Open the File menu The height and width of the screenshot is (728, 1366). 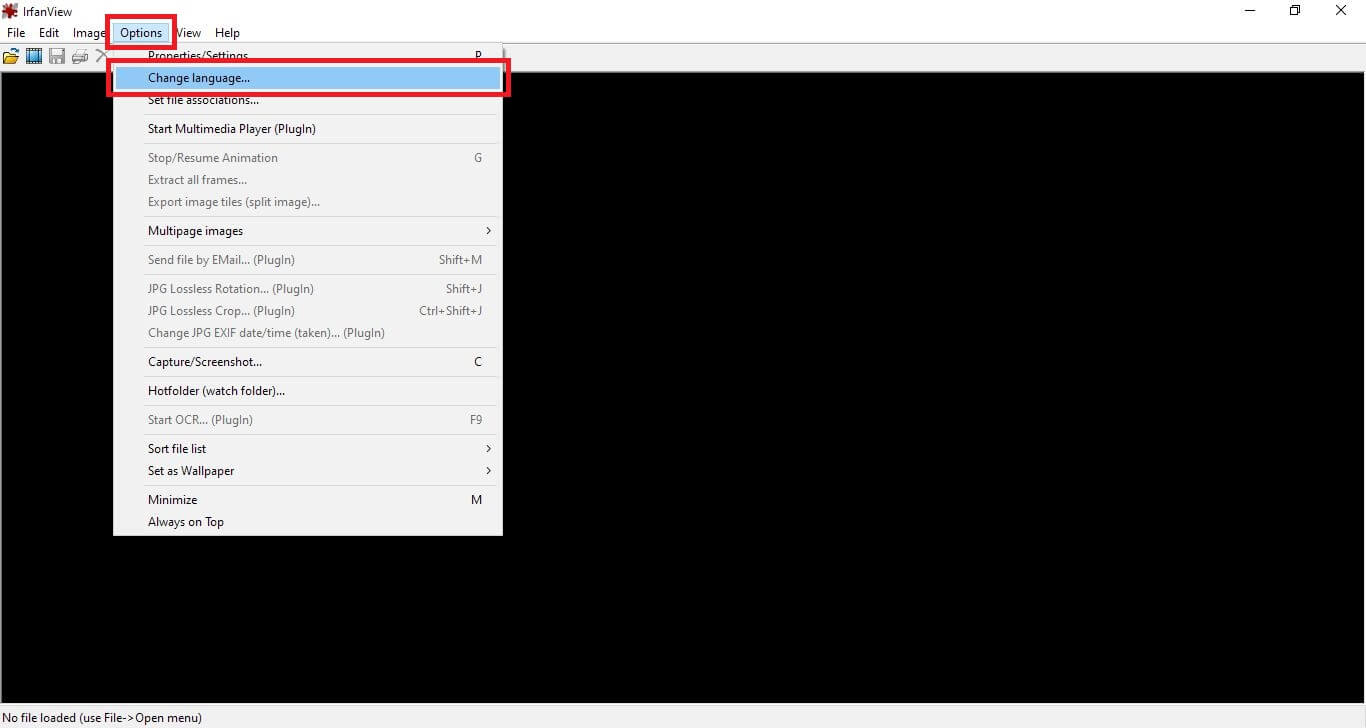(16, 33)
